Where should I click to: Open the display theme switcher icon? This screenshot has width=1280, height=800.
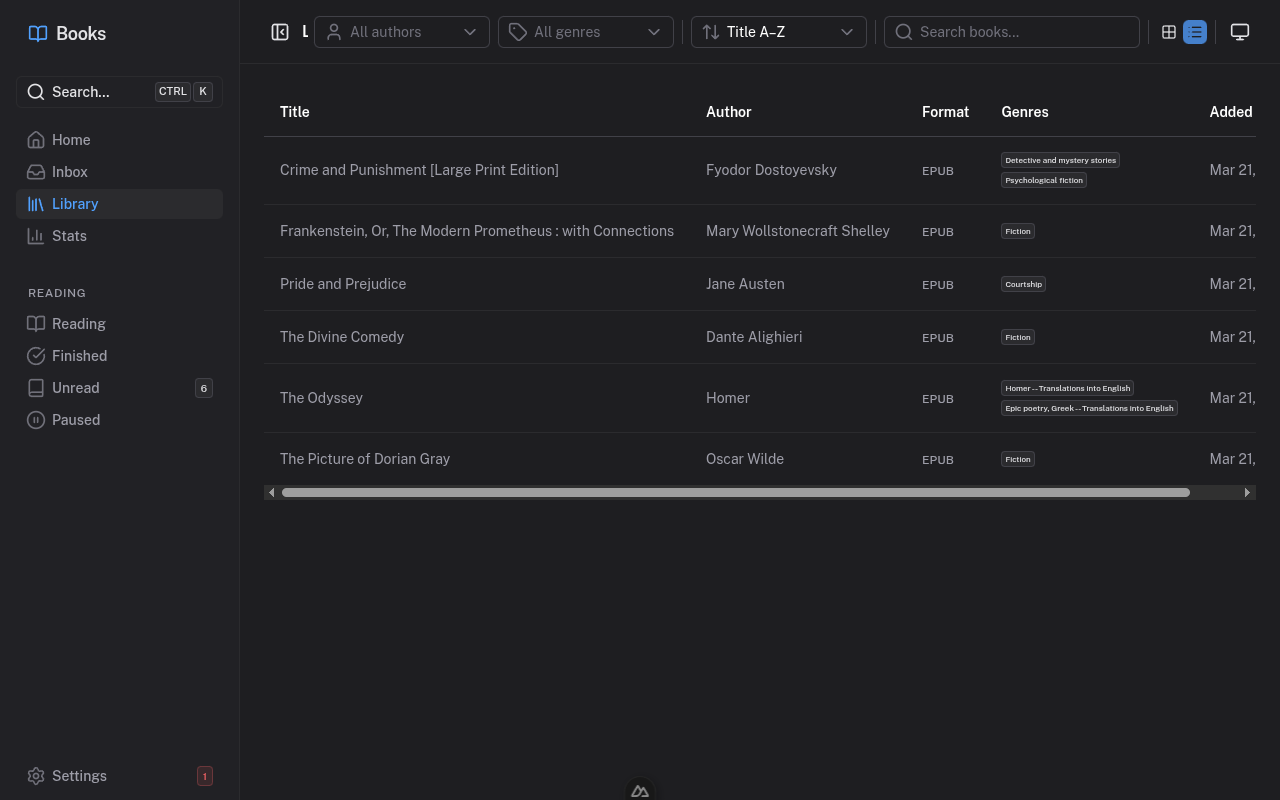point(1240,31)
